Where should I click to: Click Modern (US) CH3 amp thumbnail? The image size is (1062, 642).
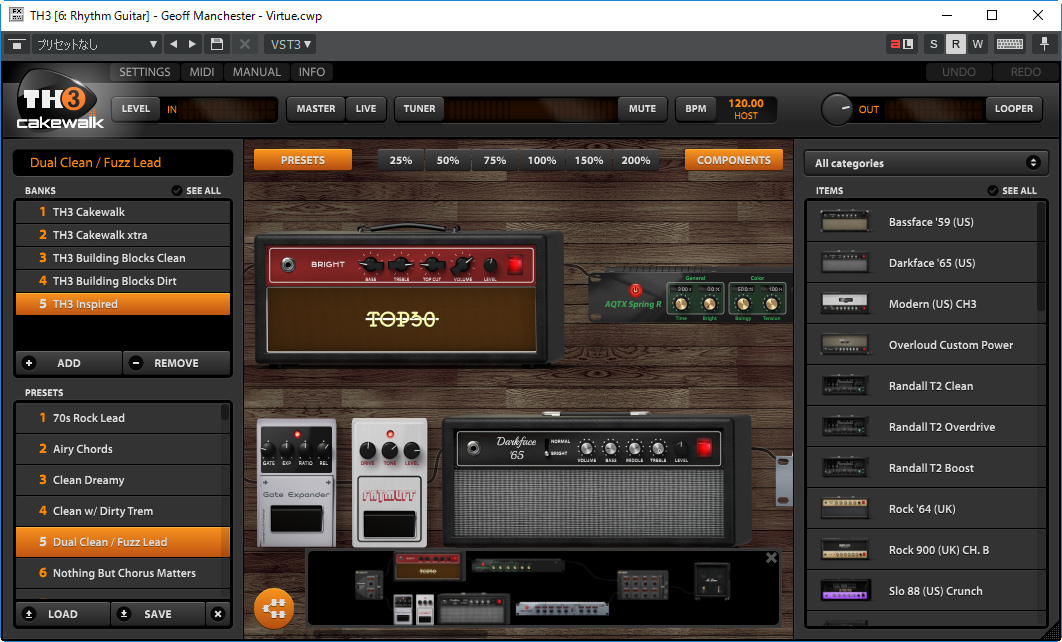pyautogui.click(x=844, y=303)
